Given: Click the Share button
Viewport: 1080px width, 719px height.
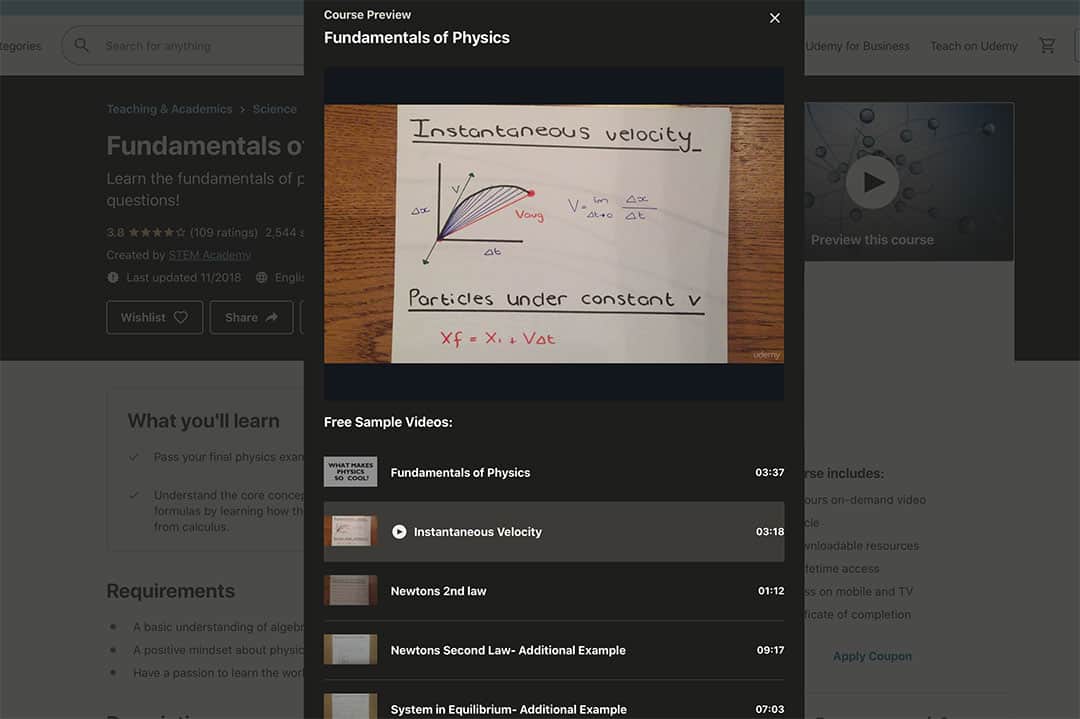Looking at the screenshot, I should click(251, 317).
